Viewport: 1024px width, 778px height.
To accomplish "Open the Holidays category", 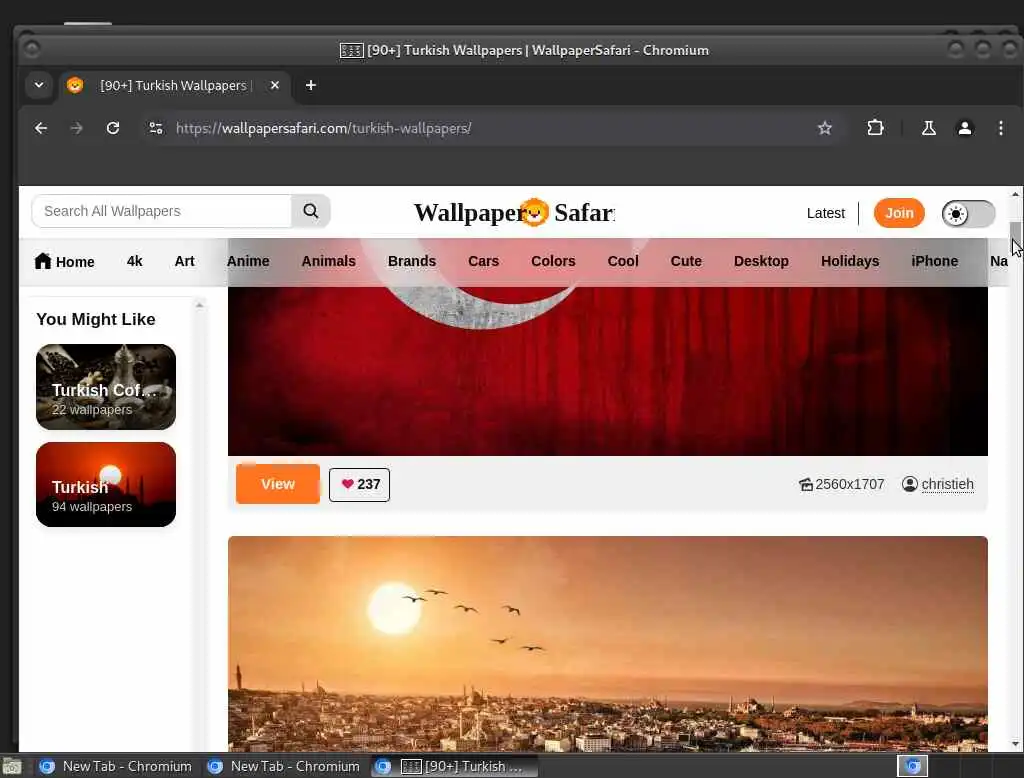I will point(850,261).
